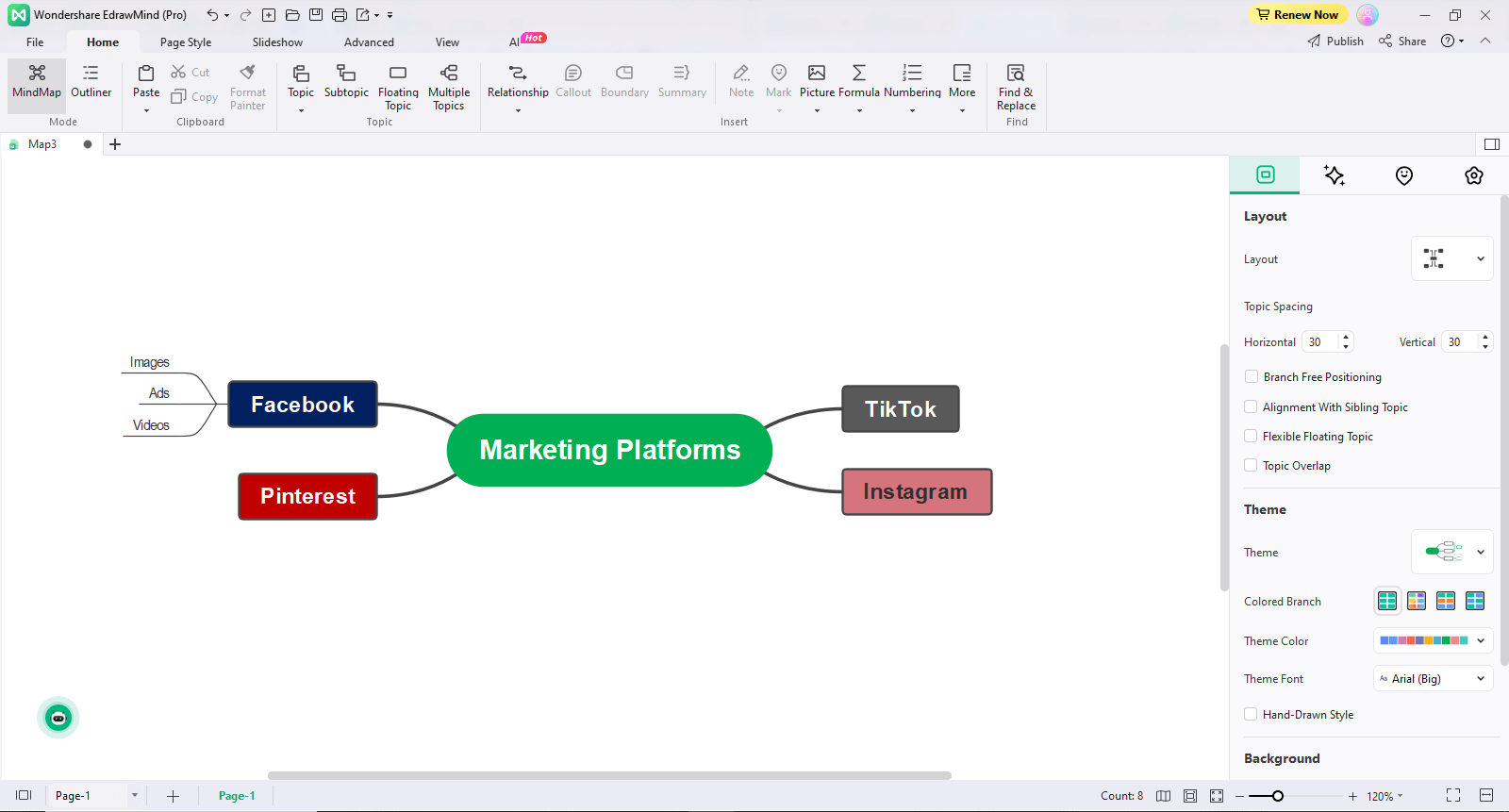Click the Horizontal spacing input field
This screenshot has width=1509, height=812.
coord(1320,341)
